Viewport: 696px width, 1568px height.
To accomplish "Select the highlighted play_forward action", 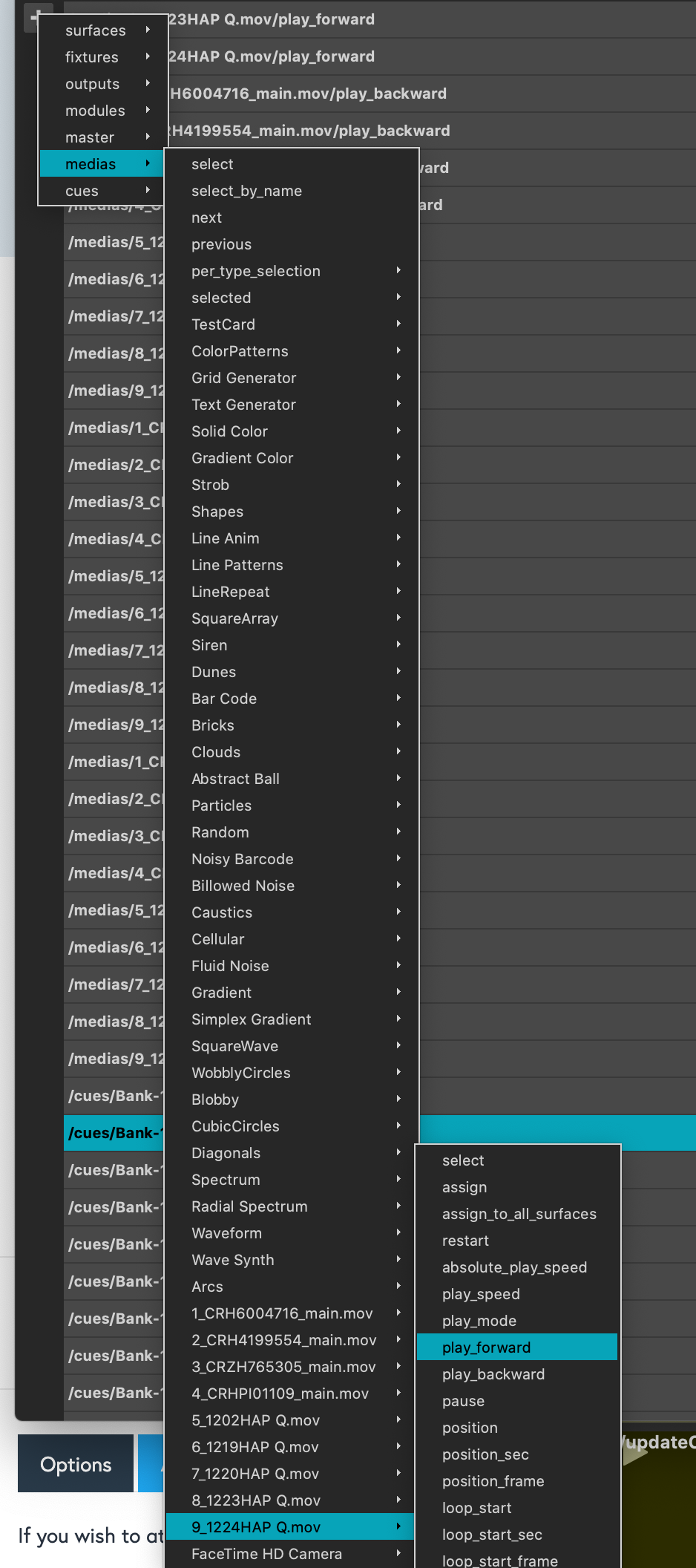I will pos(517,1347).
